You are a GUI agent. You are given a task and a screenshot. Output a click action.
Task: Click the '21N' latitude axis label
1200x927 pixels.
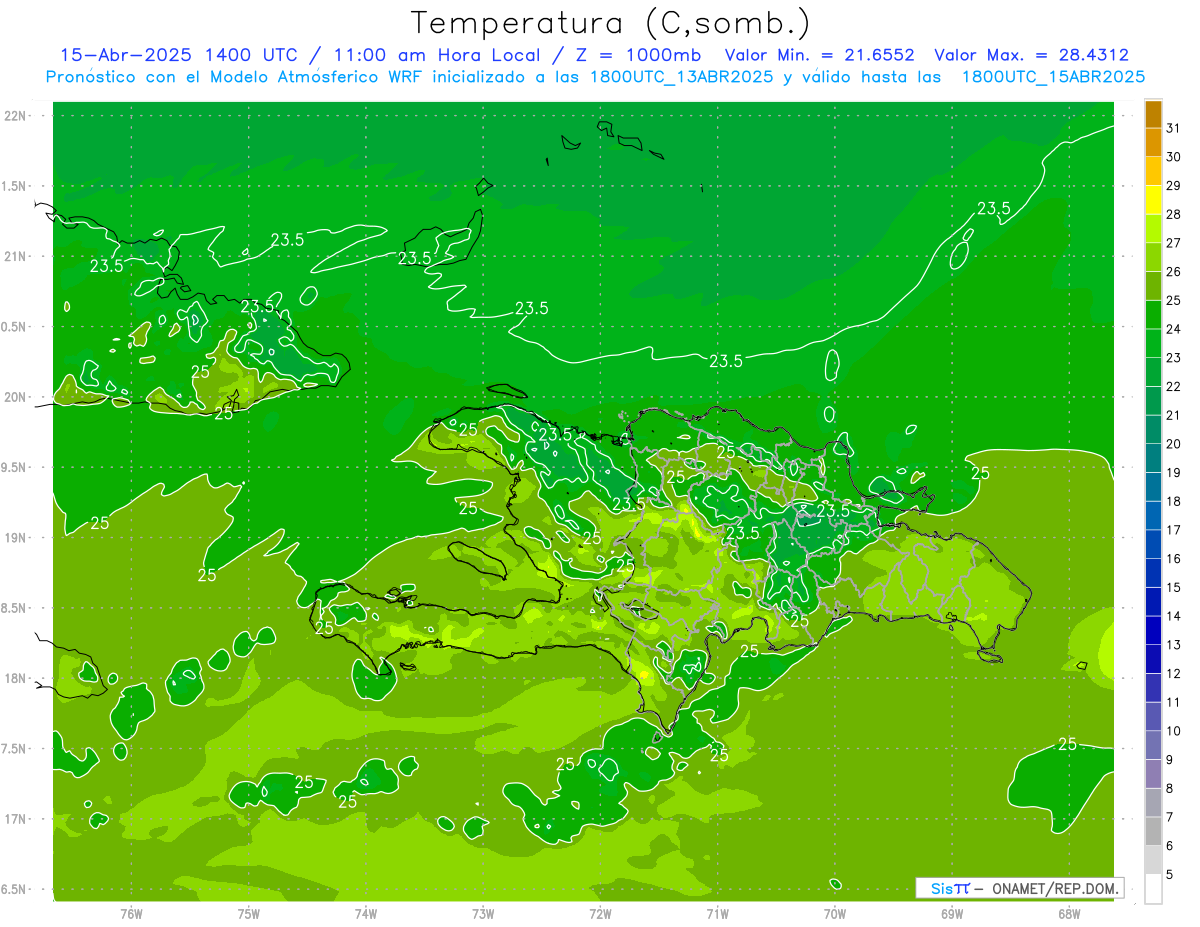coord(15,256)
